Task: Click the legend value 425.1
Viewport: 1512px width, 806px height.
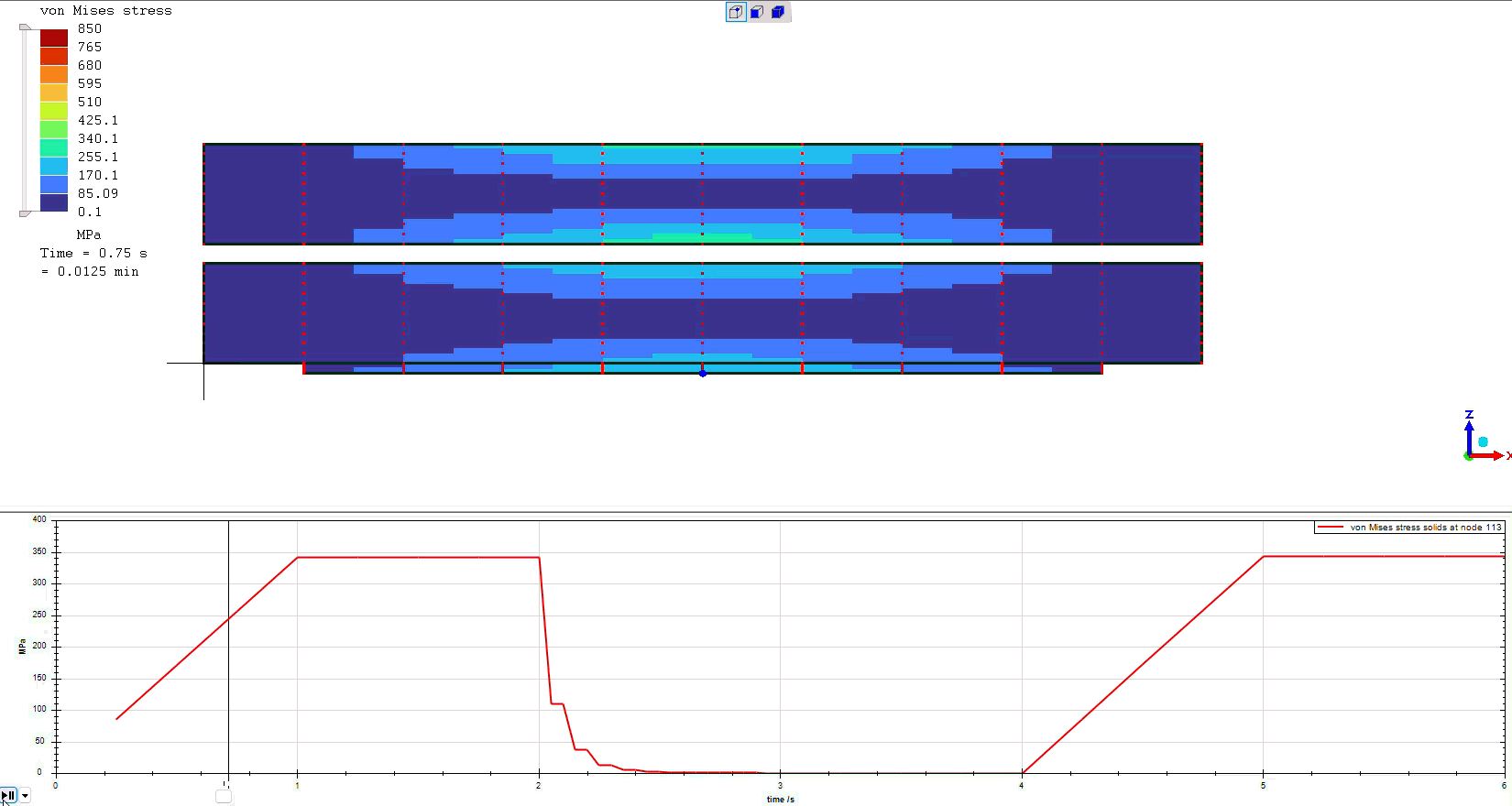Action: pyautogui.click(x=98, y=120)
